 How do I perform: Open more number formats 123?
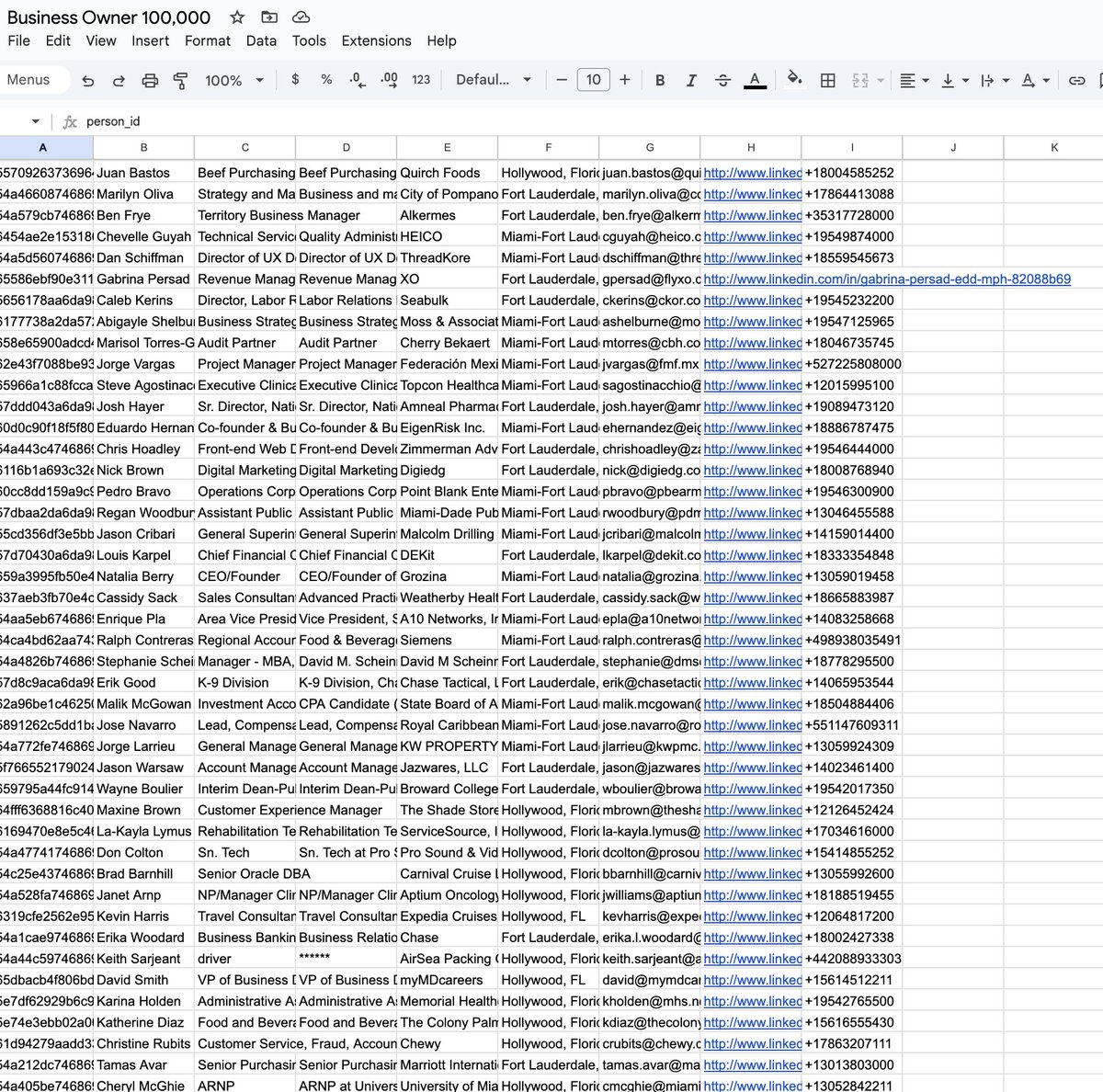pyautogui.click(x=421, y=80)
